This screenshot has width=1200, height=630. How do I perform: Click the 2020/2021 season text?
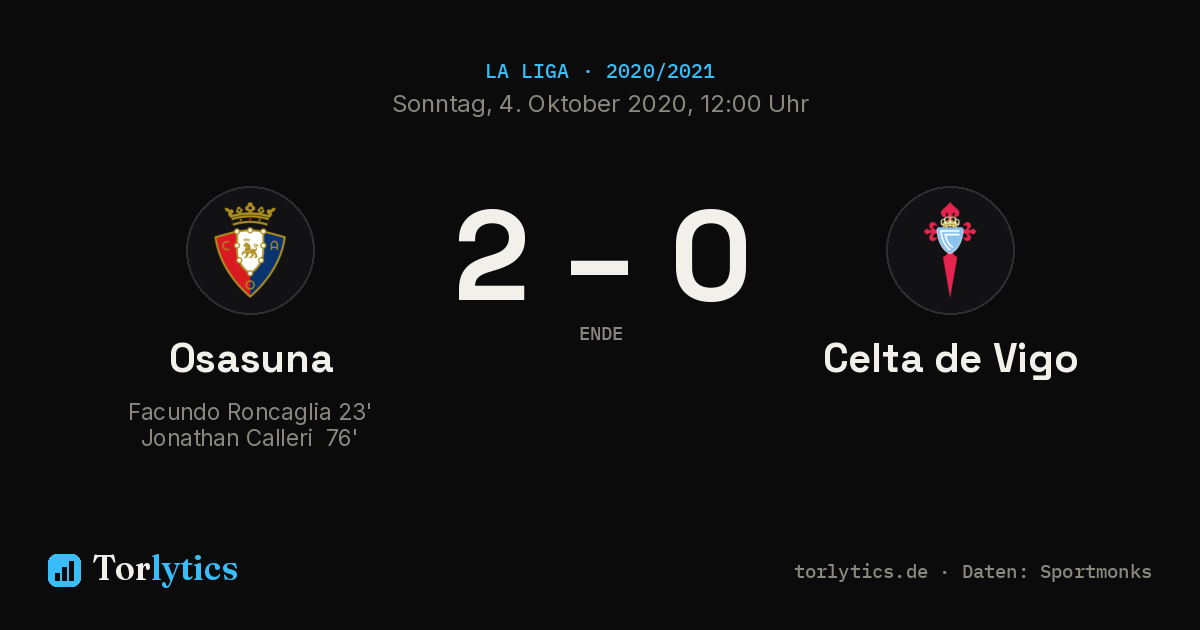coord(660,72)
